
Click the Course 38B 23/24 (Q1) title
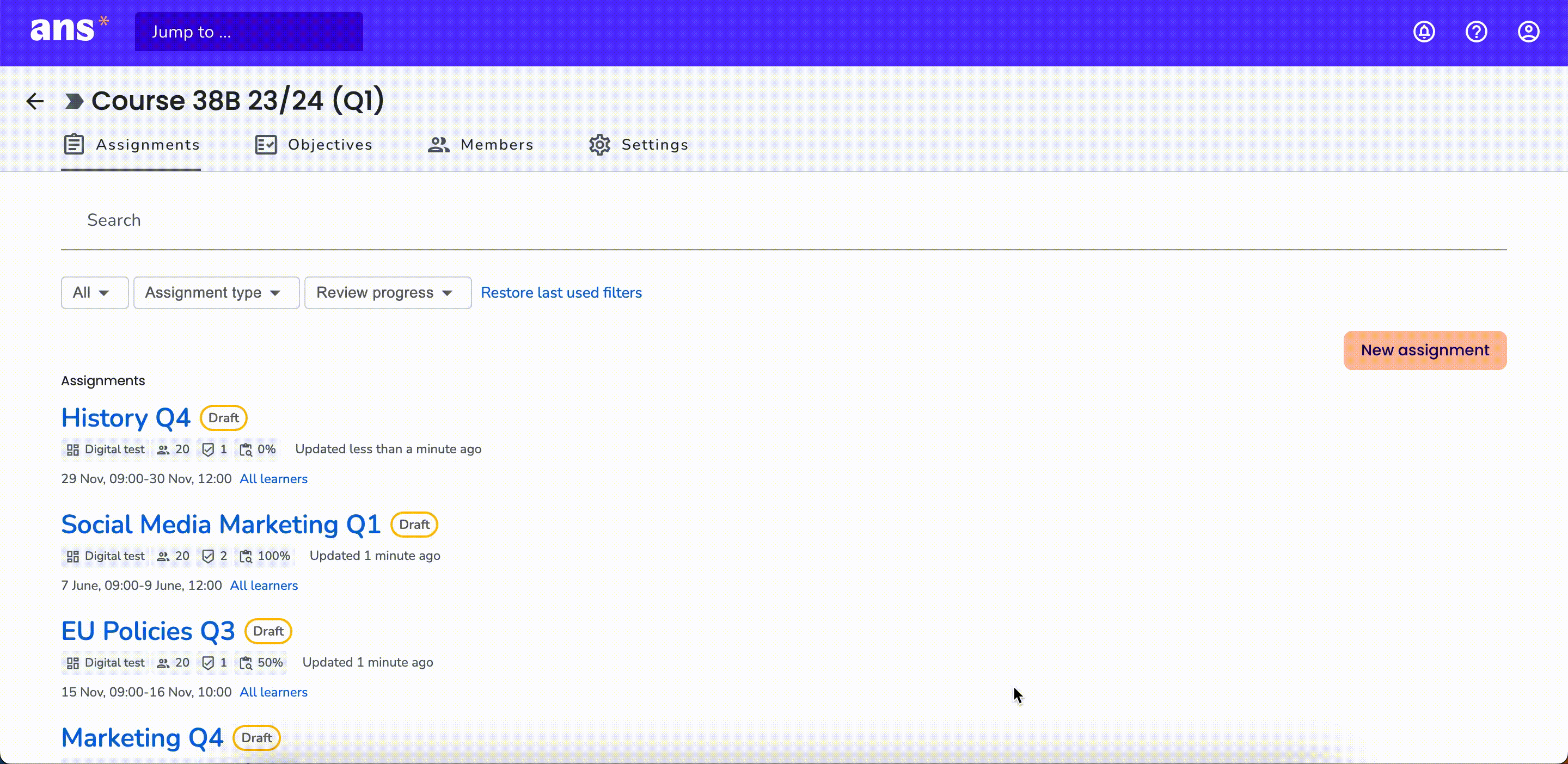pos(237,101)
